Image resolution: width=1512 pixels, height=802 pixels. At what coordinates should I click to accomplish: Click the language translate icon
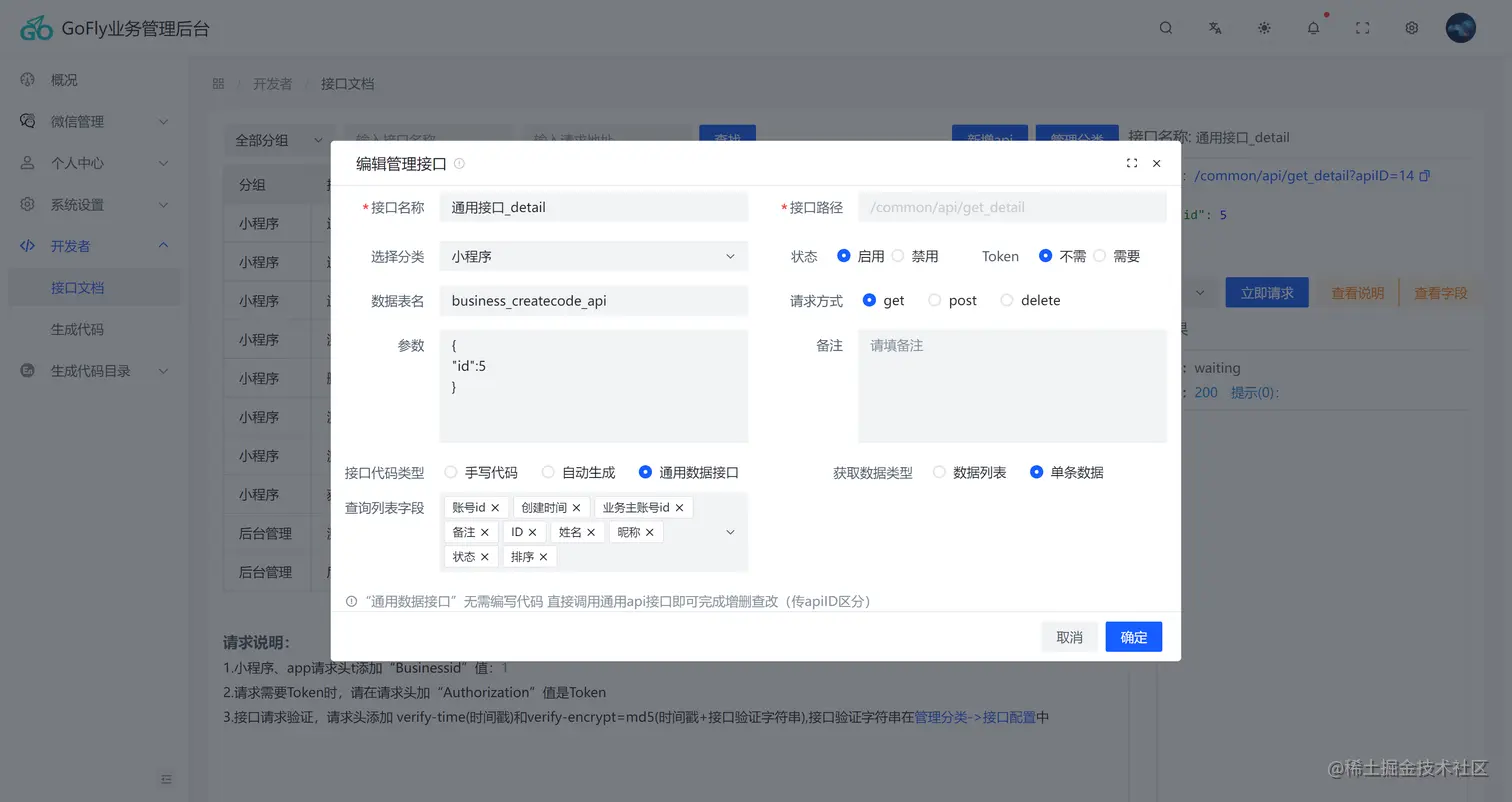tap(1215, 28)
